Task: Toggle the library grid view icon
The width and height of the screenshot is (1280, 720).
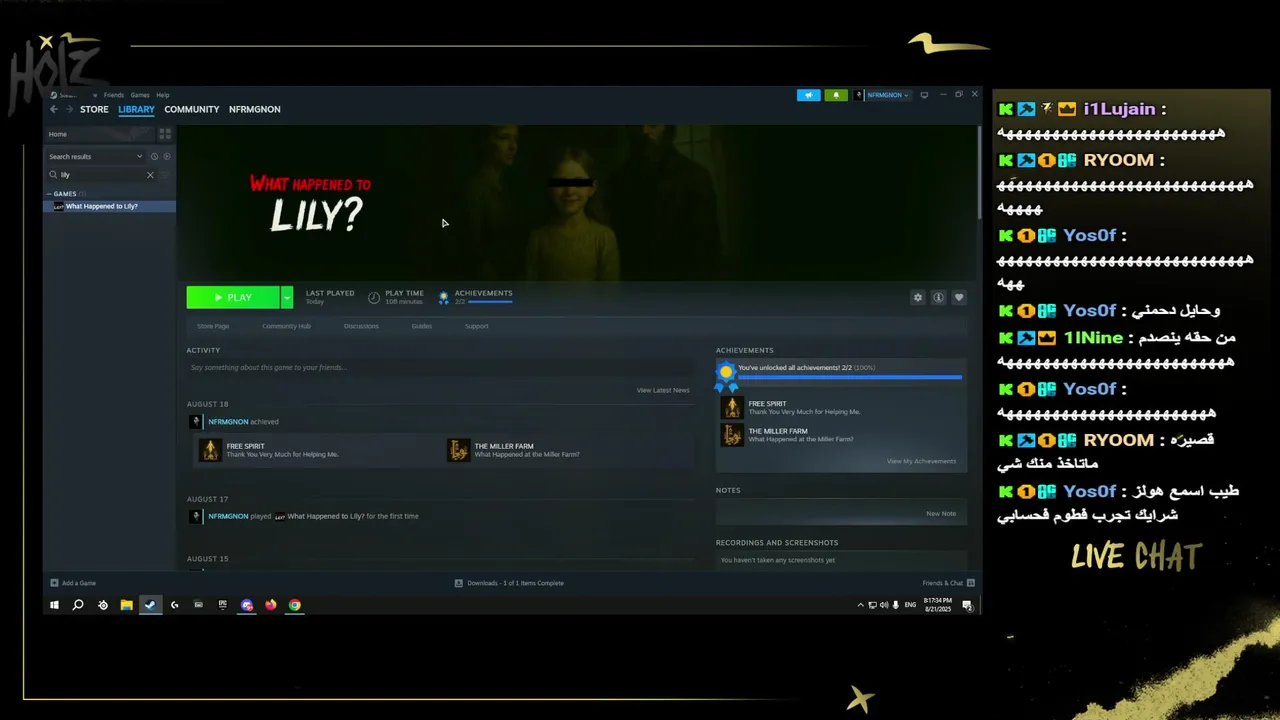Action: pos(165,134)
